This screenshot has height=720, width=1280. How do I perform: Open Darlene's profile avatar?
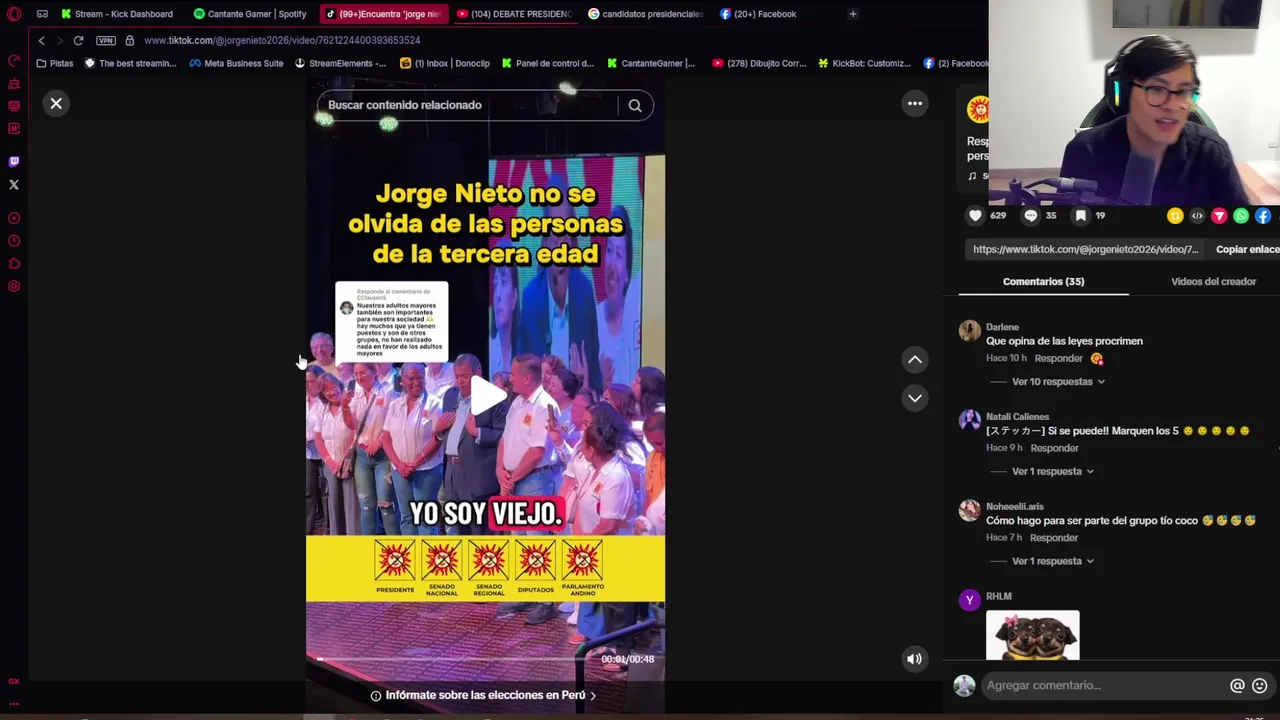point(969,331)
